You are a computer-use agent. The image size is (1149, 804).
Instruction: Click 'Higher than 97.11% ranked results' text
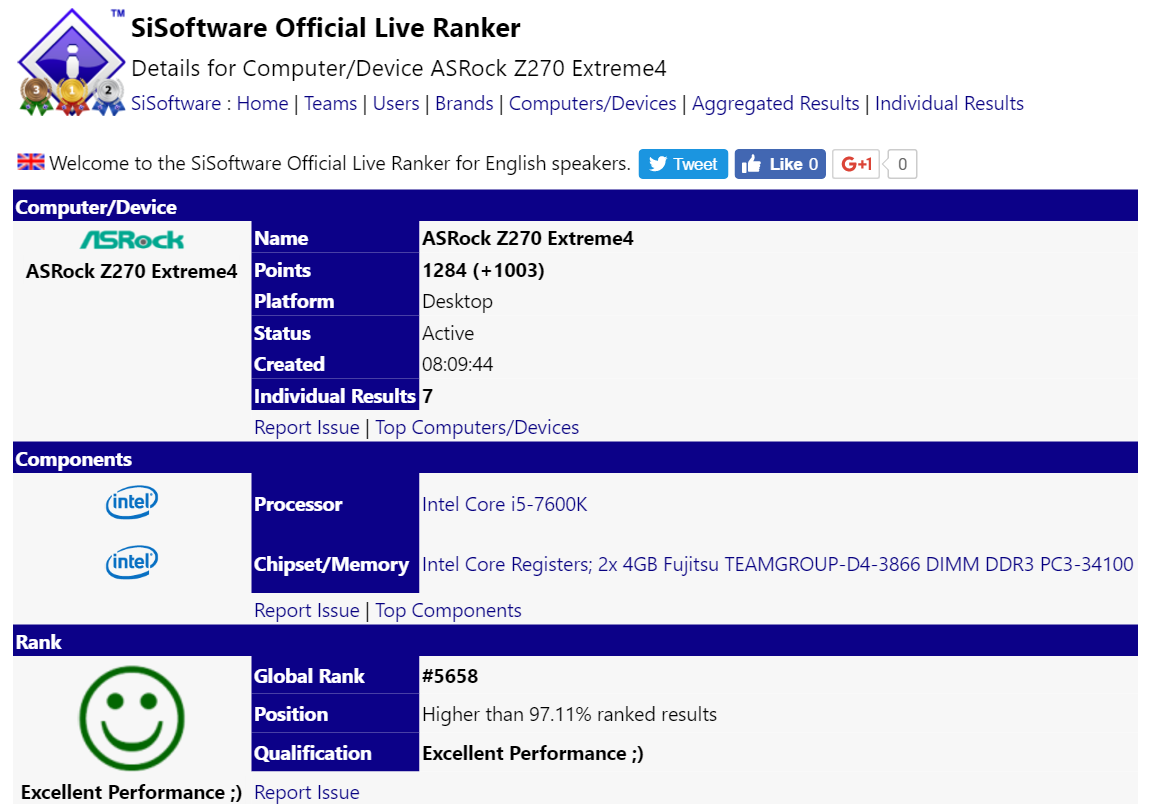click(569, 715)
